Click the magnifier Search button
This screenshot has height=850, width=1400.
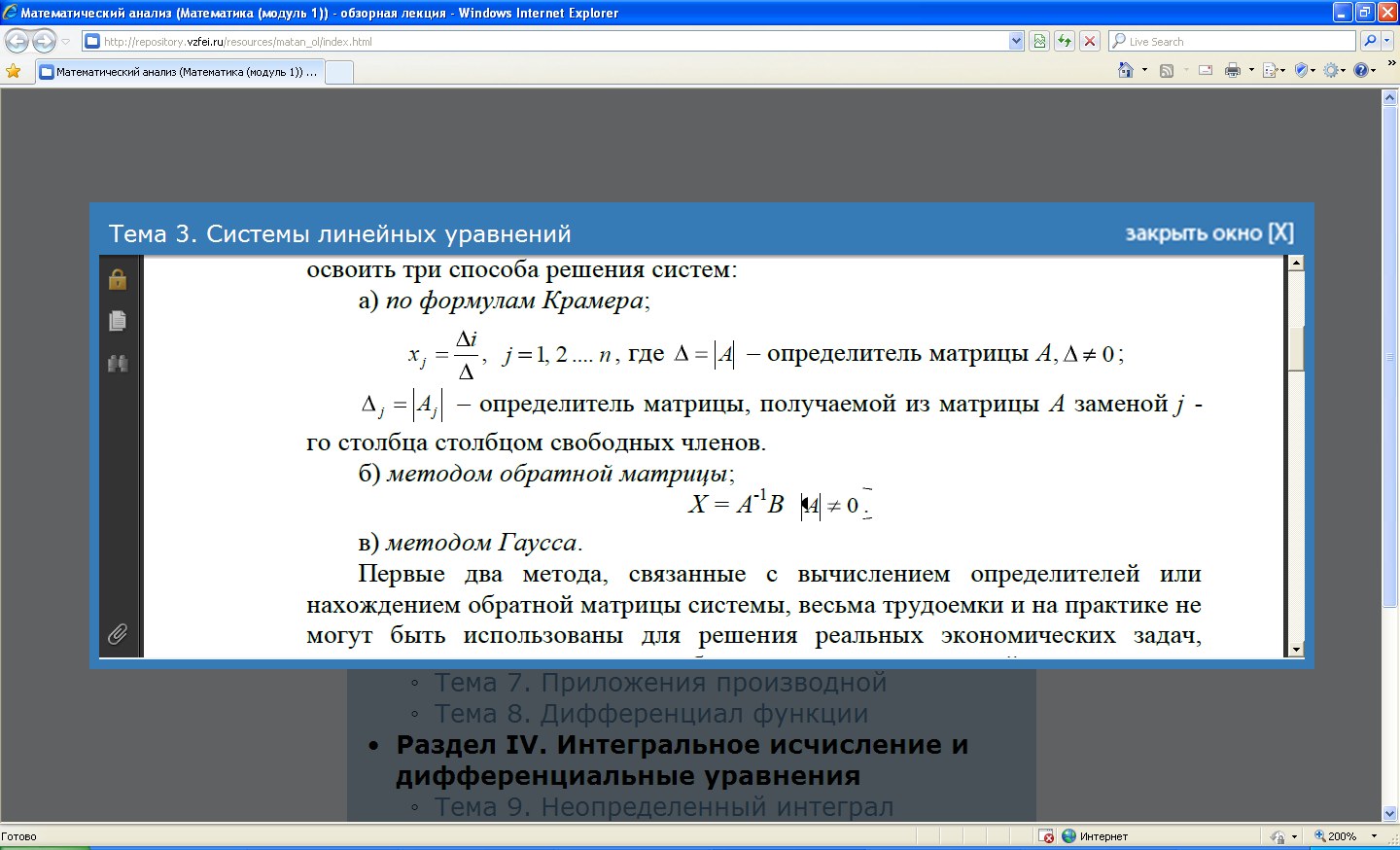[x=1370, y=41]
